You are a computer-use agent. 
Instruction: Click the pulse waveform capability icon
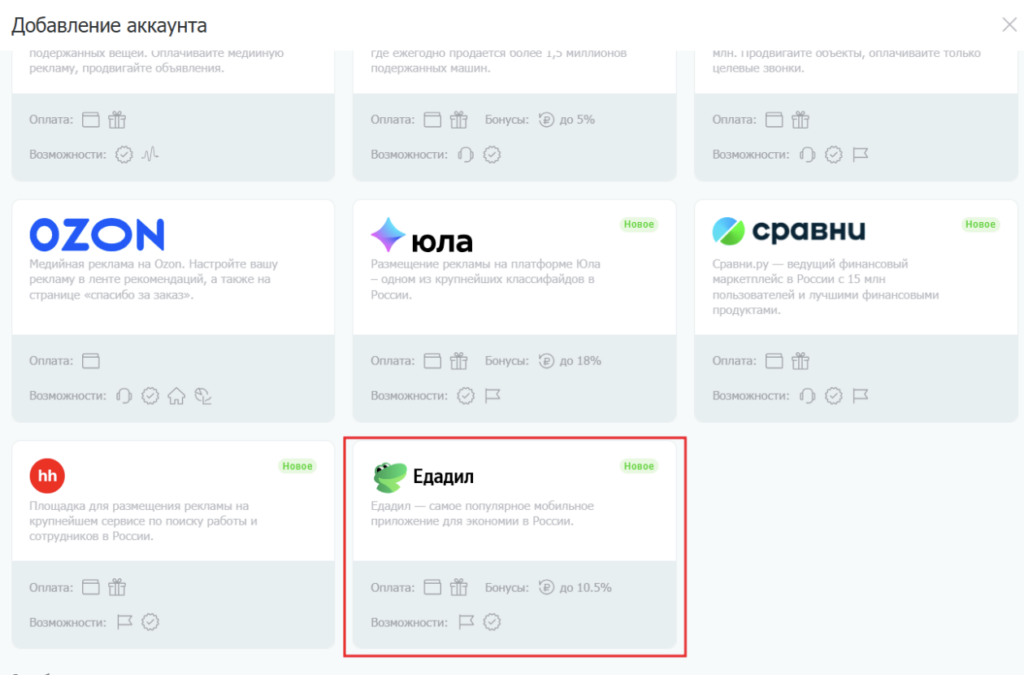(x=150, y=154)
